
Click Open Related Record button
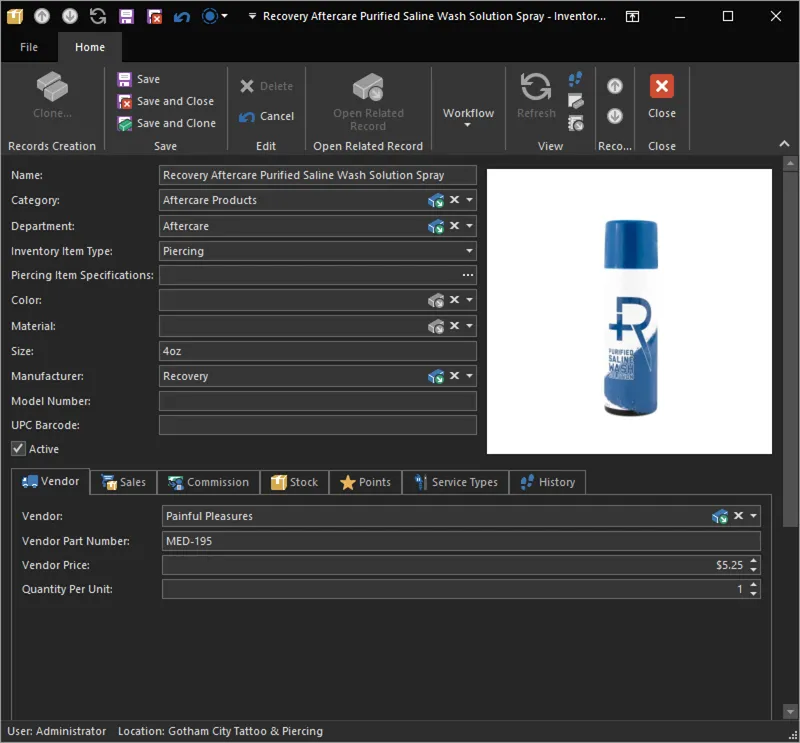coord(368,102)
